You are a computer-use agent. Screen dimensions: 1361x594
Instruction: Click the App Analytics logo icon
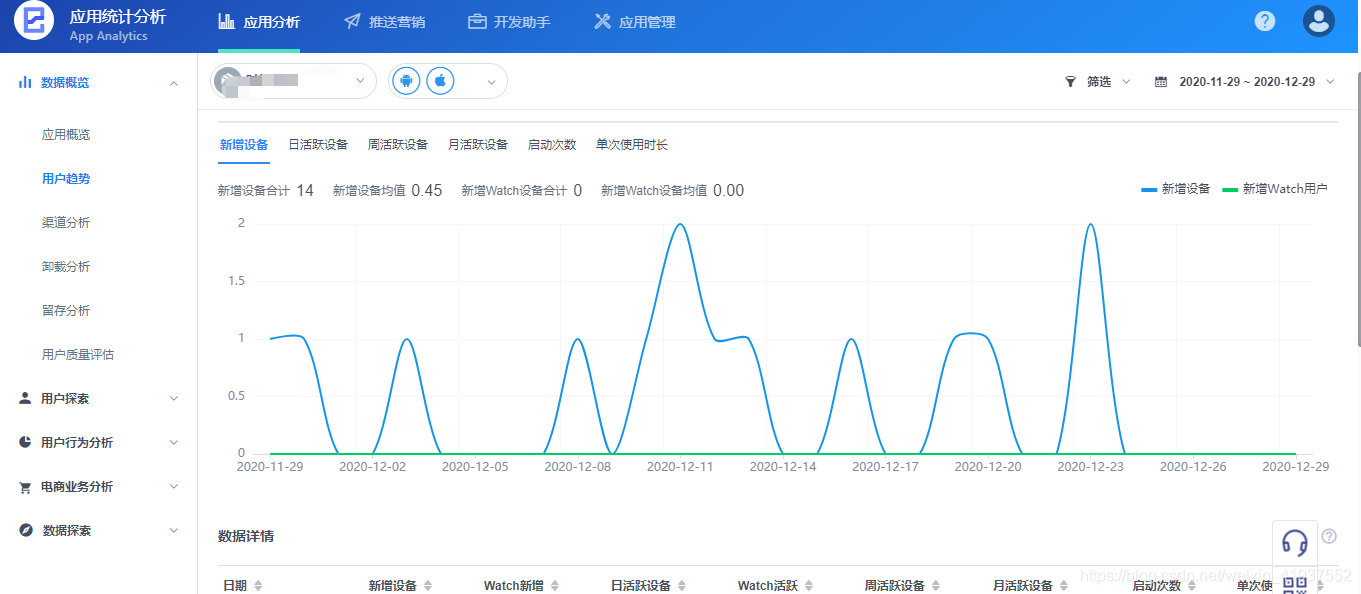34,21
